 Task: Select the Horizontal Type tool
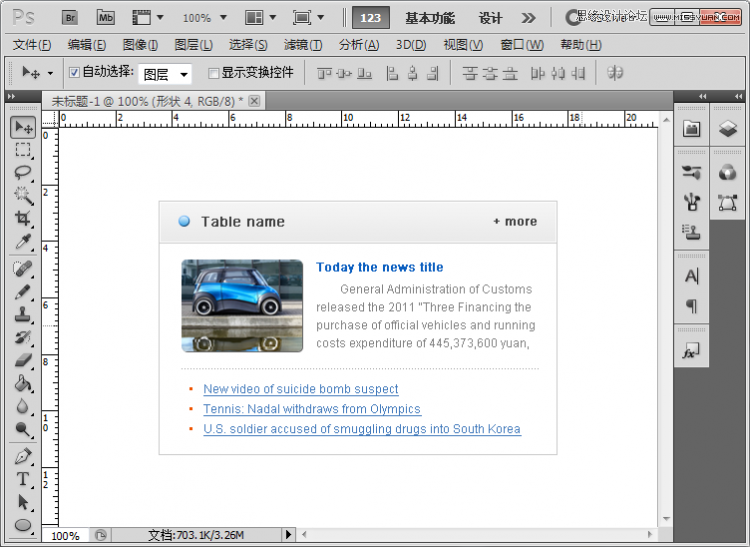(x=23, y=479)
